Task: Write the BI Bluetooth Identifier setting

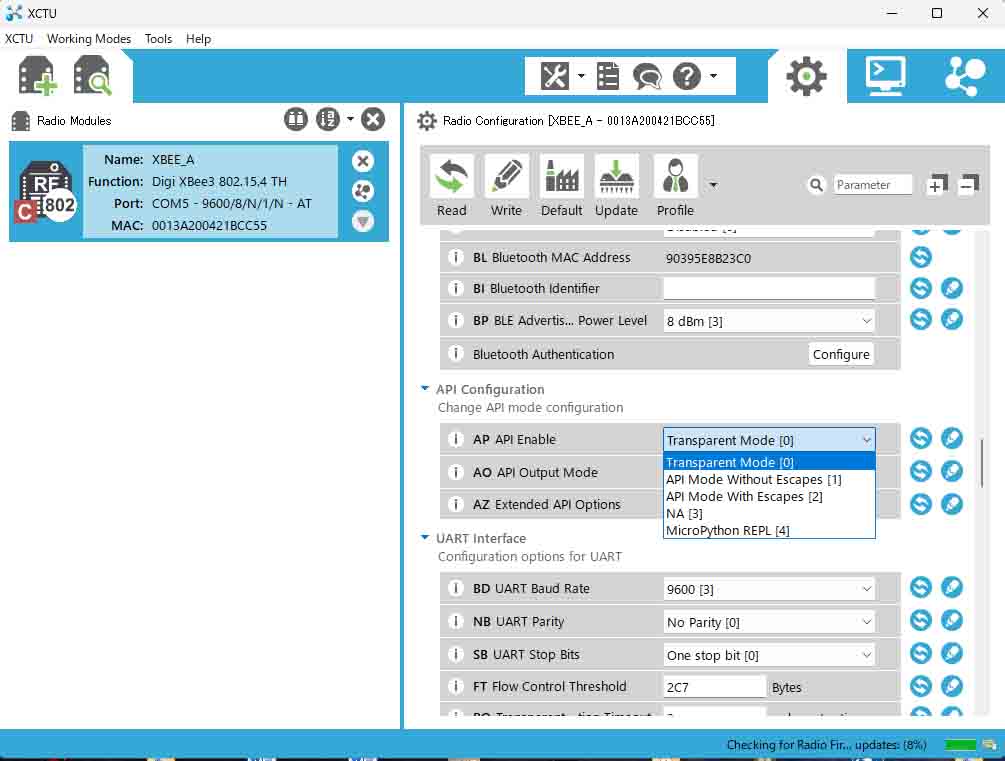Action: point(952,288)
